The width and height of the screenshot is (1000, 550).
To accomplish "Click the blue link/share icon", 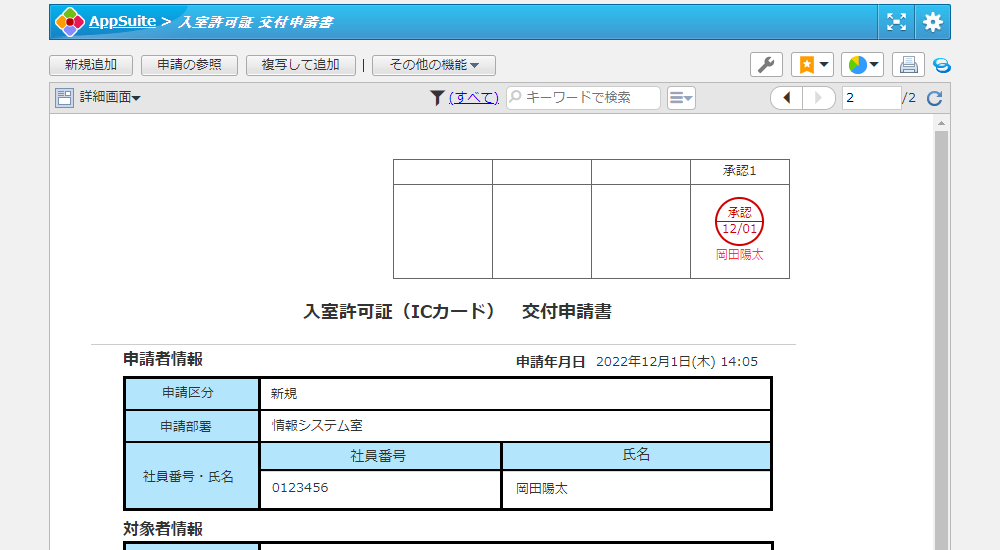I will click(941, 65).
